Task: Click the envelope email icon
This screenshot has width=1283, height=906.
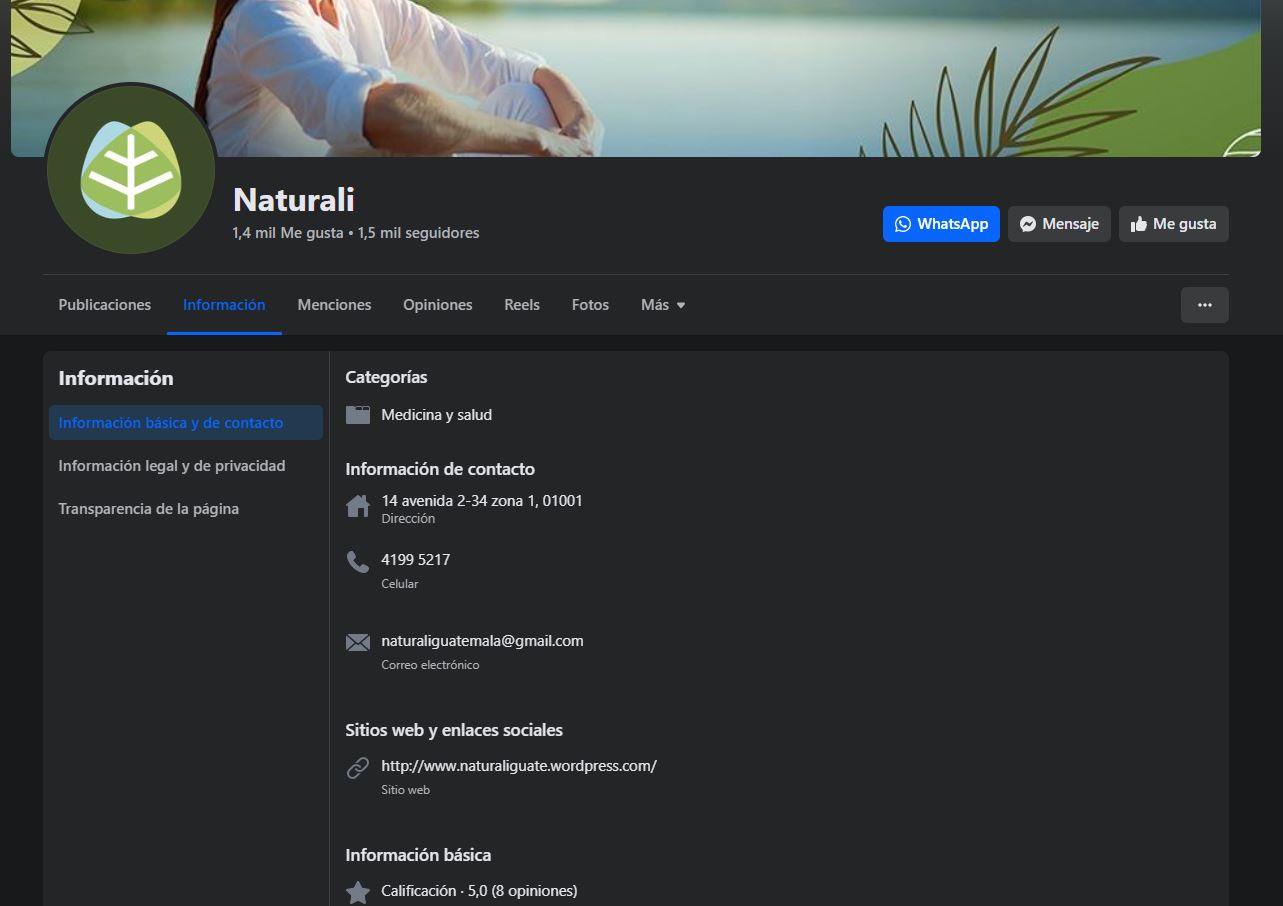Action: pos(358,643)
